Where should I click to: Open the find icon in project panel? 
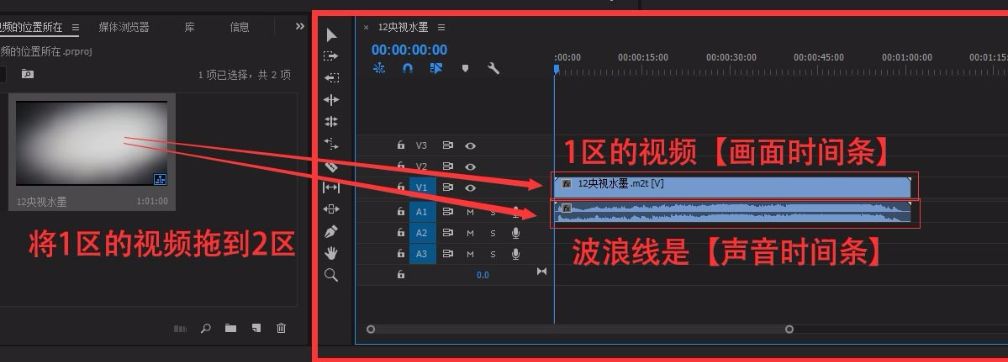(206, 328)
